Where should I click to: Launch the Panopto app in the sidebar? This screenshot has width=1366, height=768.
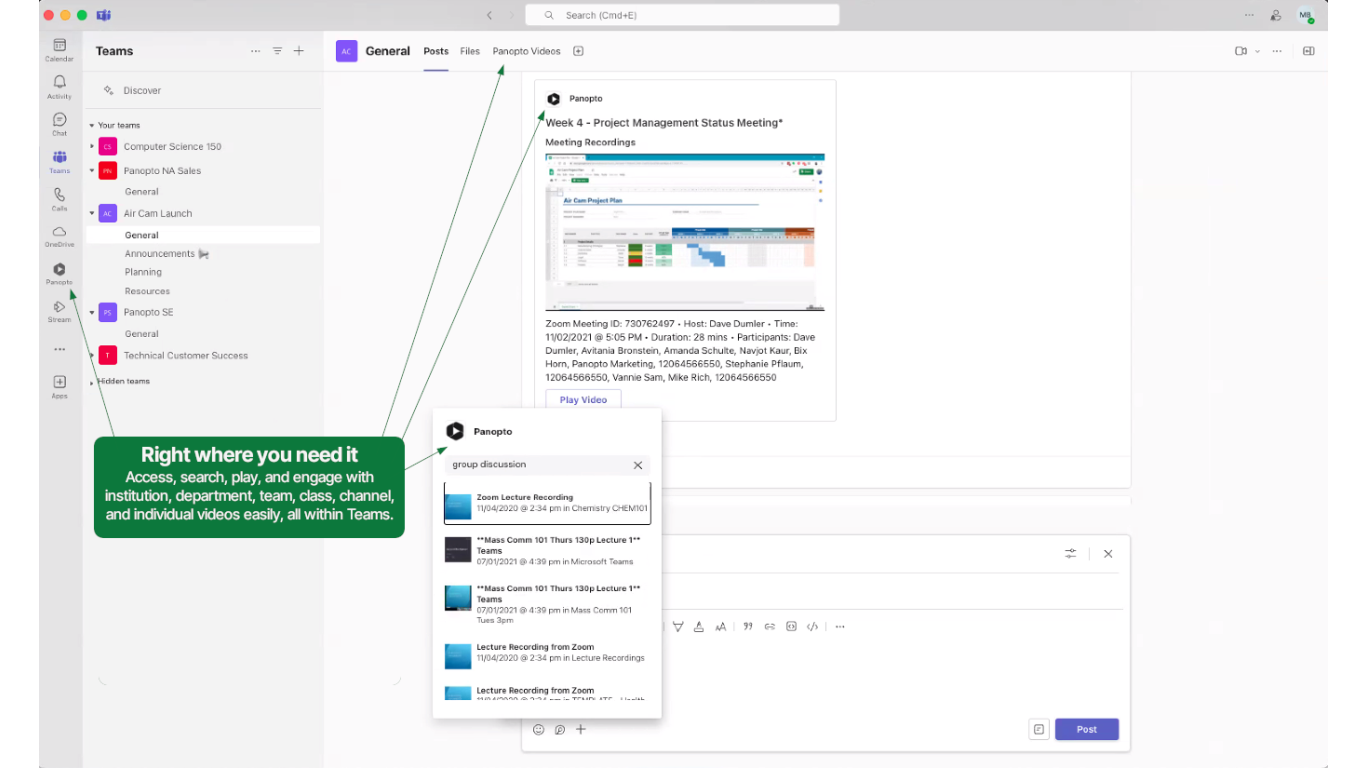click(x=59, y=273)
